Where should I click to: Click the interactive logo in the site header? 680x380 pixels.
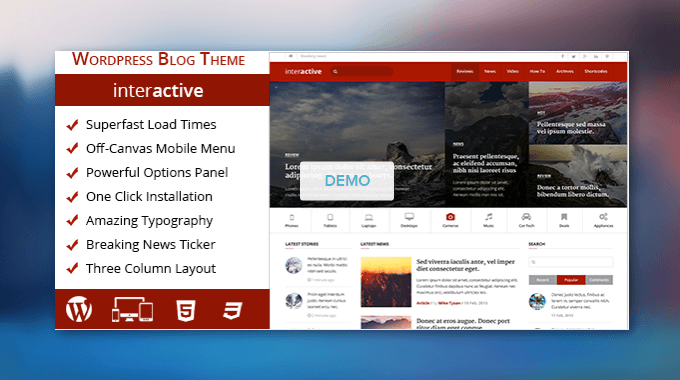303,72
